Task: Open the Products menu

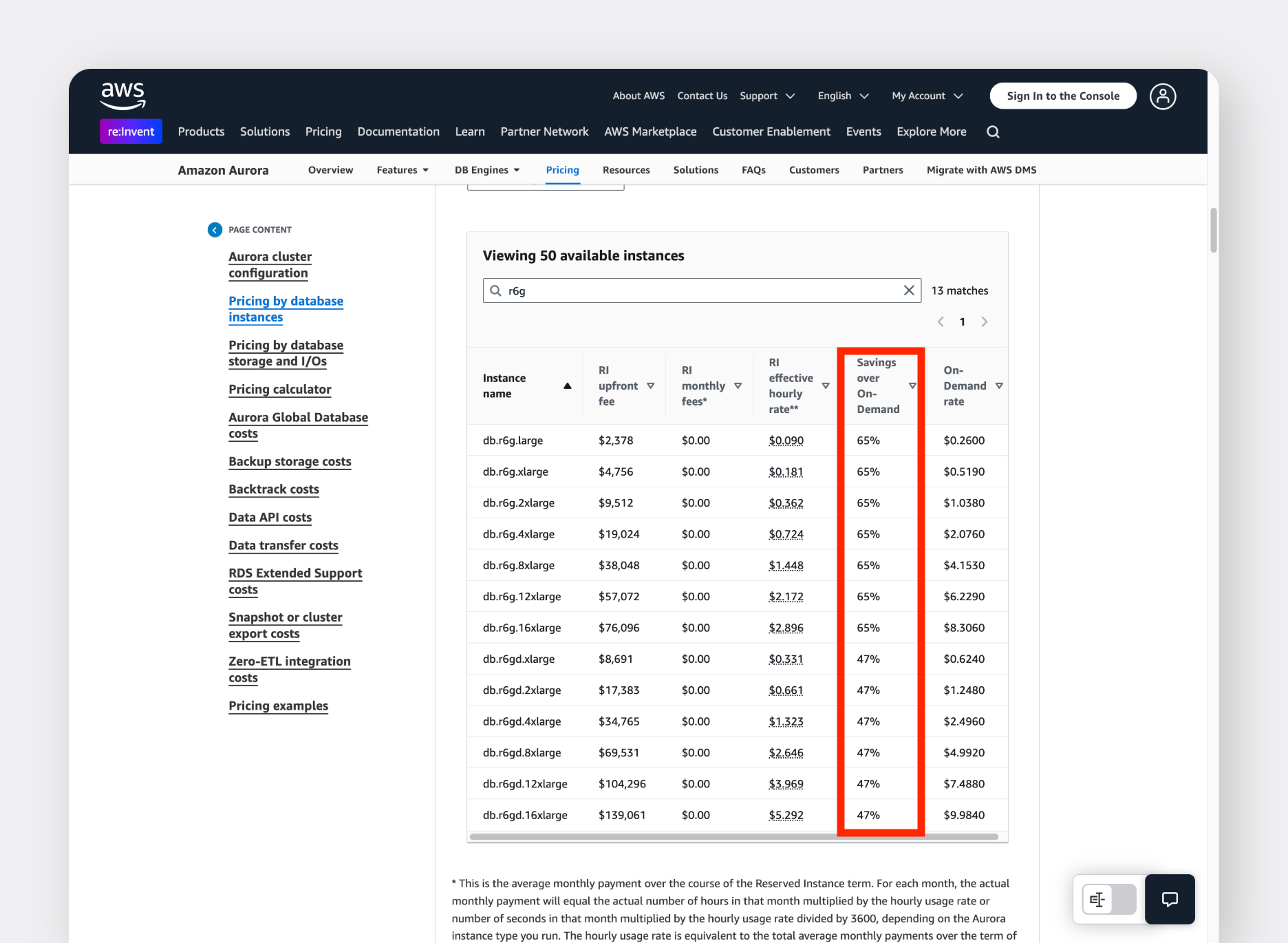Action: pyautogui.click(x=201, y=131)
